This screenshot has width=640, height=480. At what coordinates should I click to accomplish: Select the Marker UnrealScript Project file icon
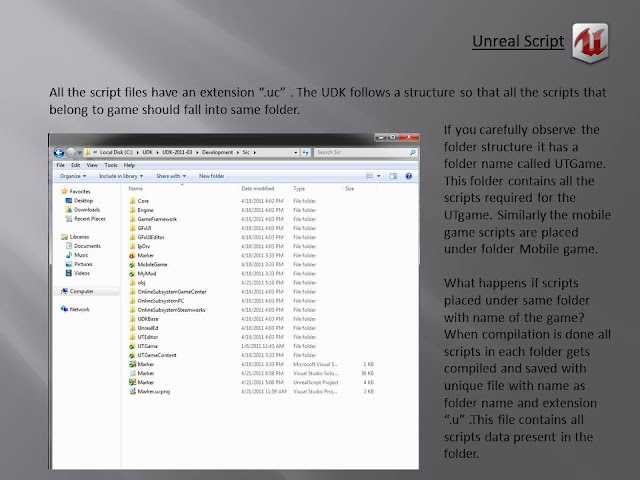[132, 382]
